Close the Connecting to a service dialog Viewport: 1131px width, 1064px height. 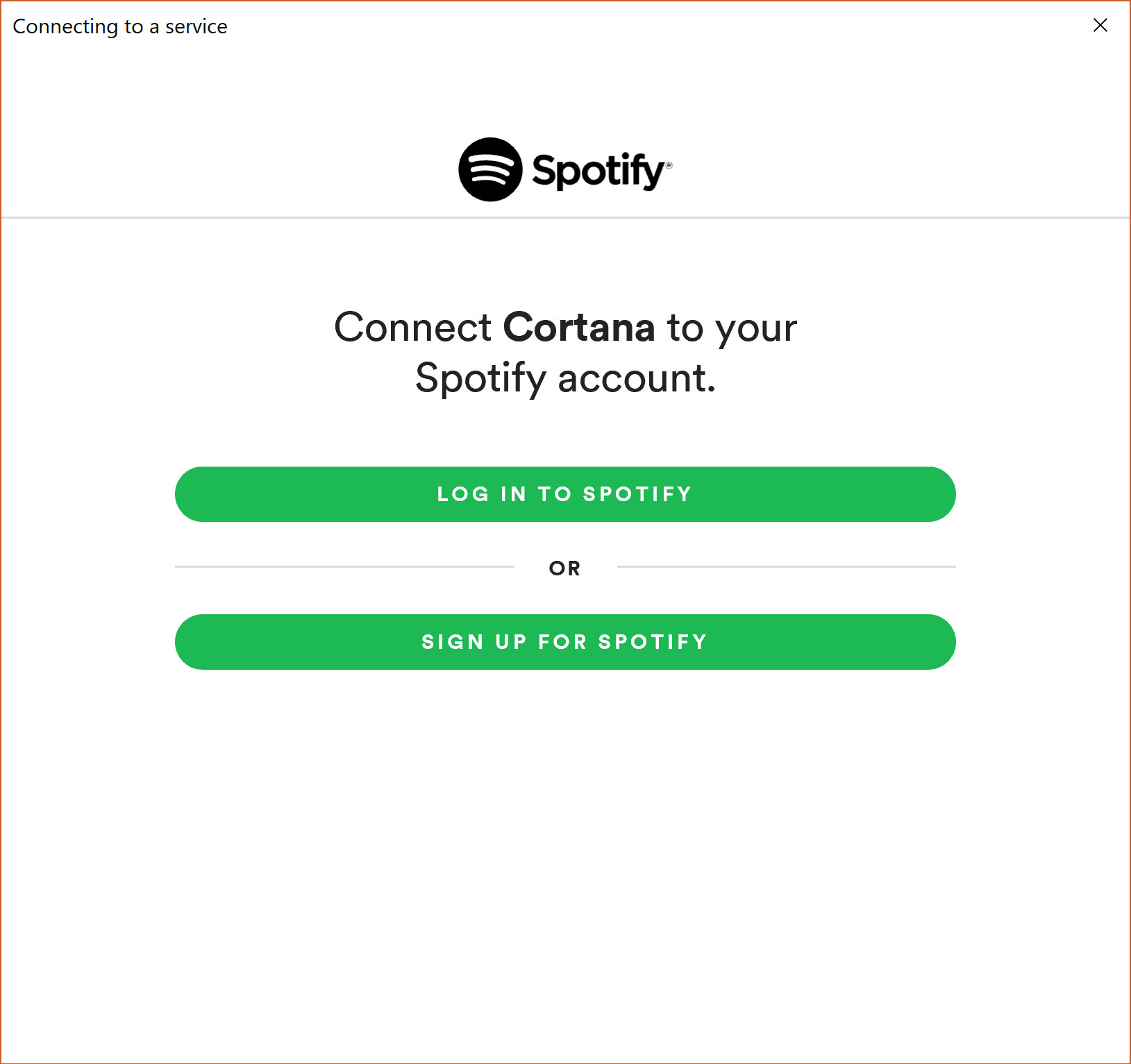[1100, 26]
